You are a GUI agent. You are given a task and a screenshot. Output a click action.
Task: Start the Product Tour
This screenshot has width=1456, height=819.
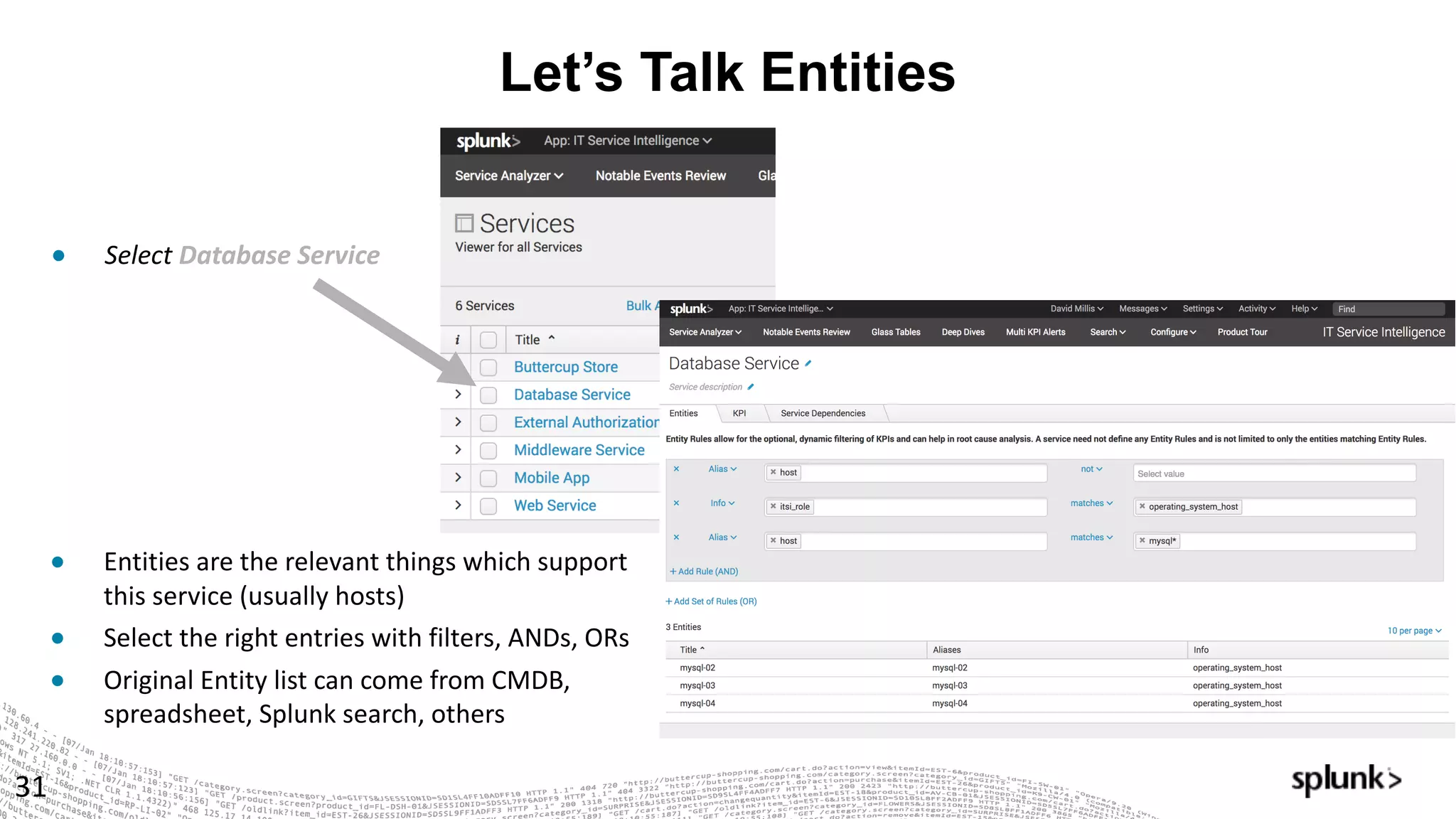point(1242,332)
